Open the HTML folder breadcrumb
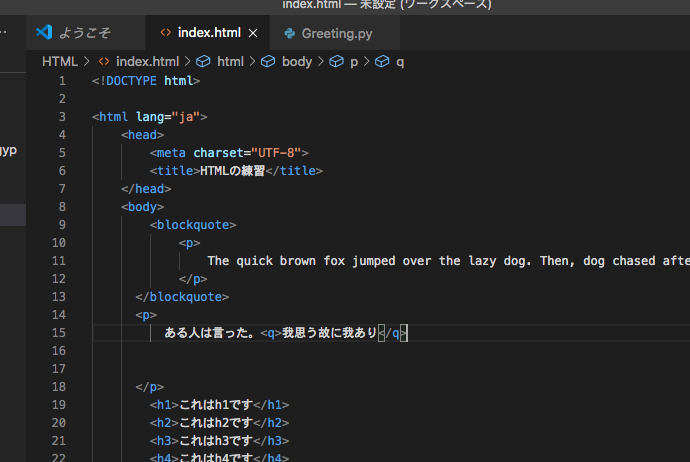The image size is (690, 462). 60,62
